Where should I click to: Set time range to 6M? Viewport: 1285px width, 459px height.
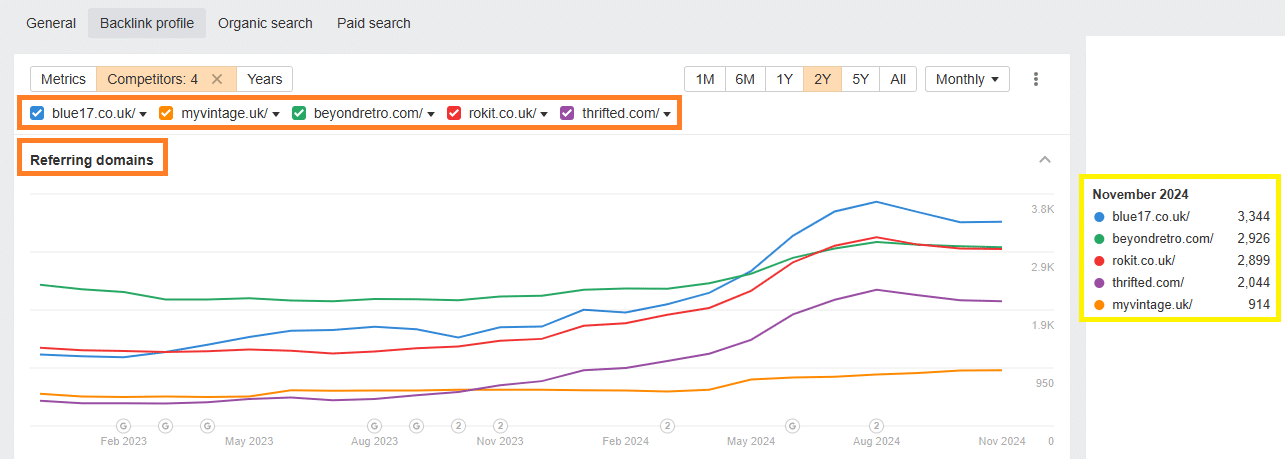[745, 79]
